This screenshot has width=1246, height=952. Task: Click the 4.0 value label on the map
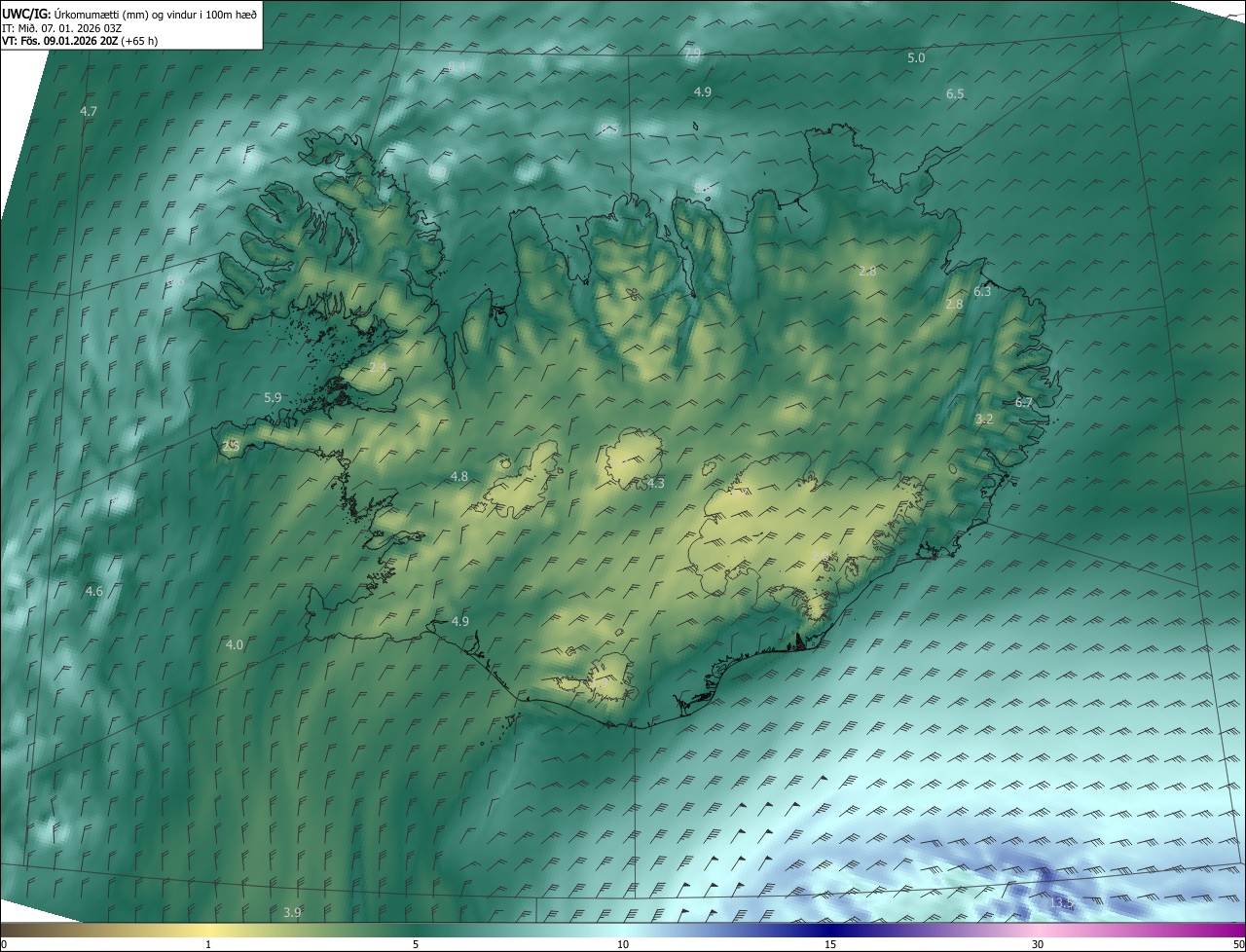(235, 644)
